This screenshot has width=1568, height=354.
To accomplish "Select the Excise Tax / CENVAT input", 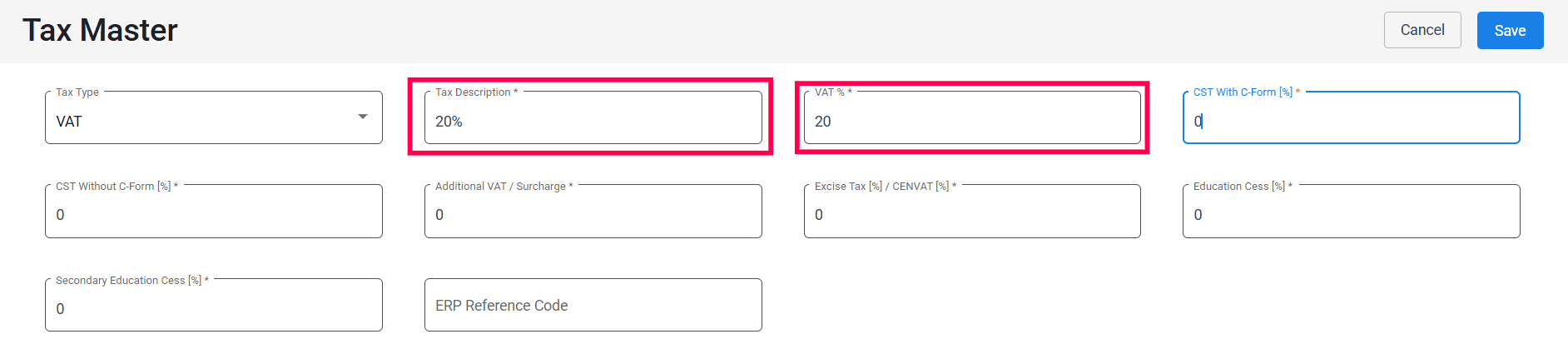I will coord(971,215).
